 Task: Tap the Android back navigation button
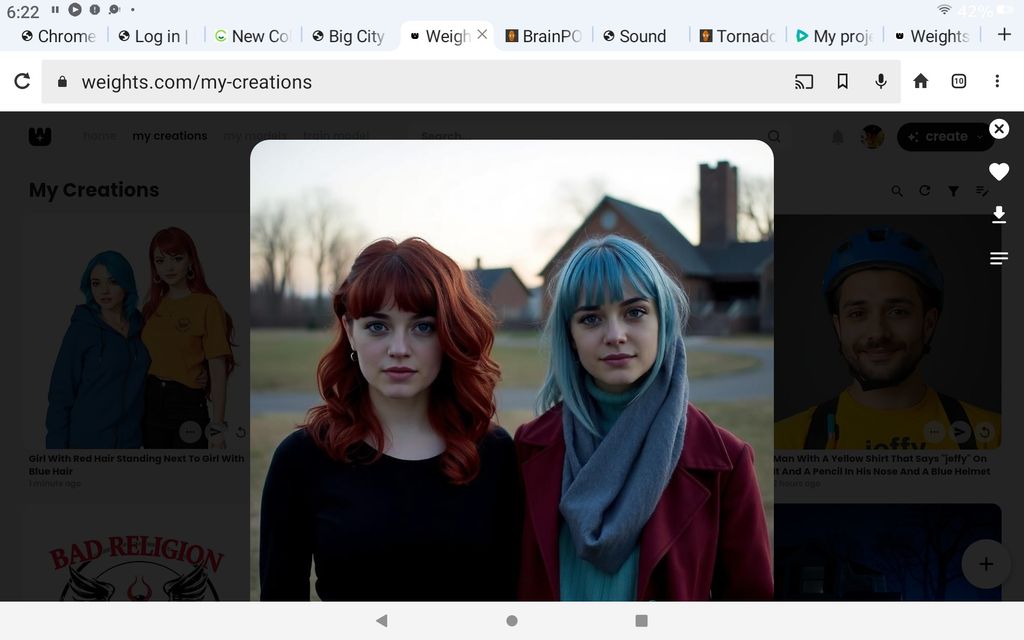click(x=382, y=620)
